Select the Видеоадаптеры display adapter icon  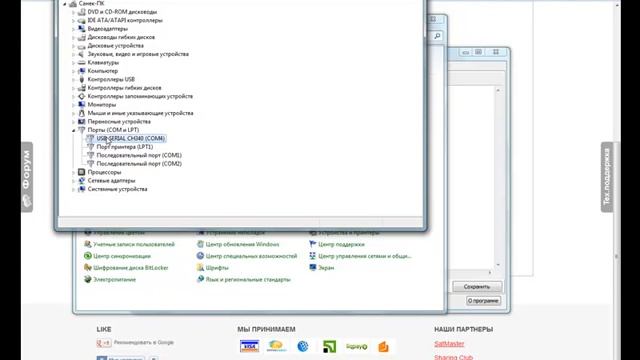(x=82, y=29)
